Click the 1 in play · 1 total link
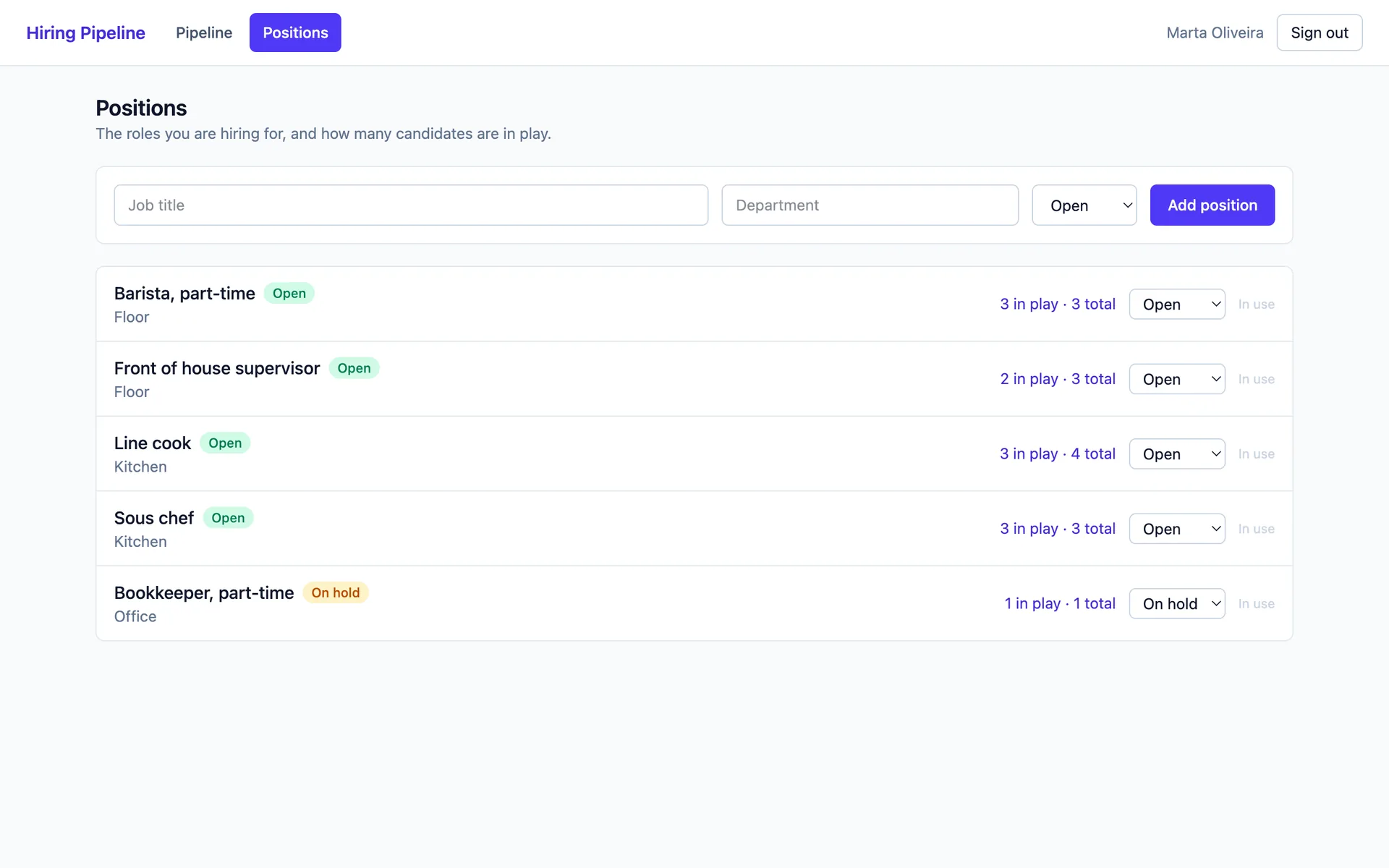Screen dimensions: 1389x868 click(1060, 604)
